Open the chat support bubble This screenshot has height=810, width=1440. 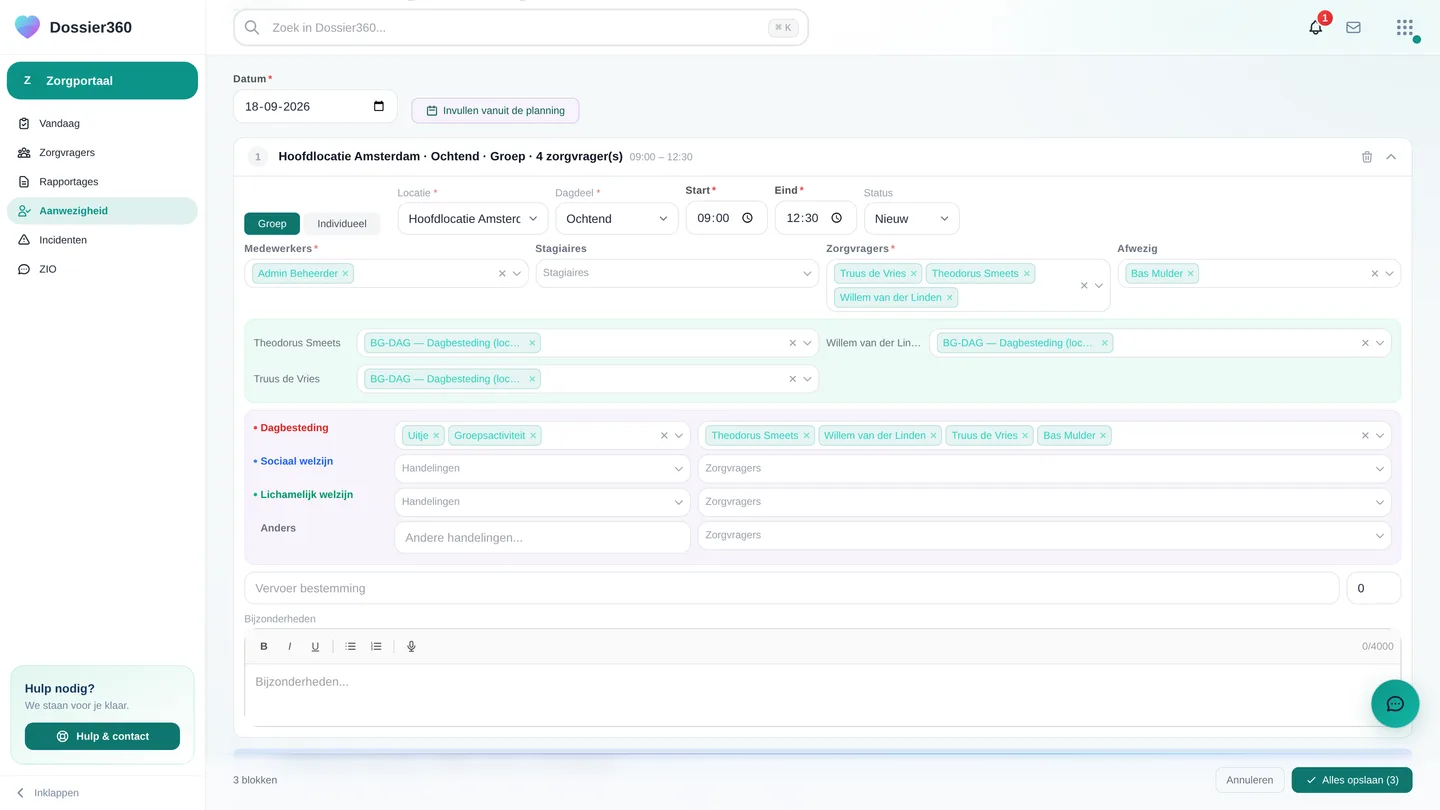(x=1395, y=703)
